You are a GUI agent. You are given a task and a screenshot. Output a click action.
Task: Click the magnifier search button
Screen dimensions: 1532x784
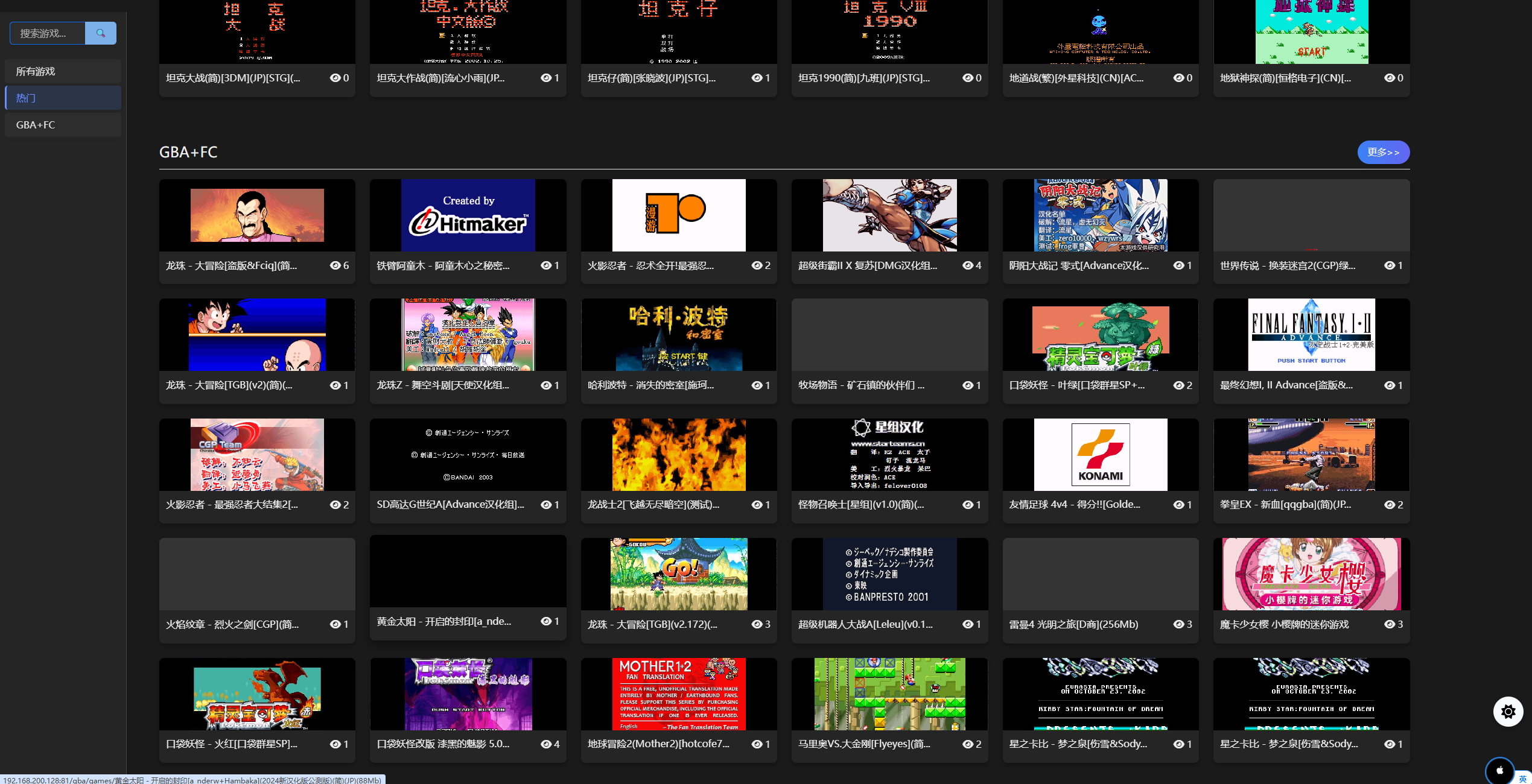pyautogui.click(x=100, y=33)
